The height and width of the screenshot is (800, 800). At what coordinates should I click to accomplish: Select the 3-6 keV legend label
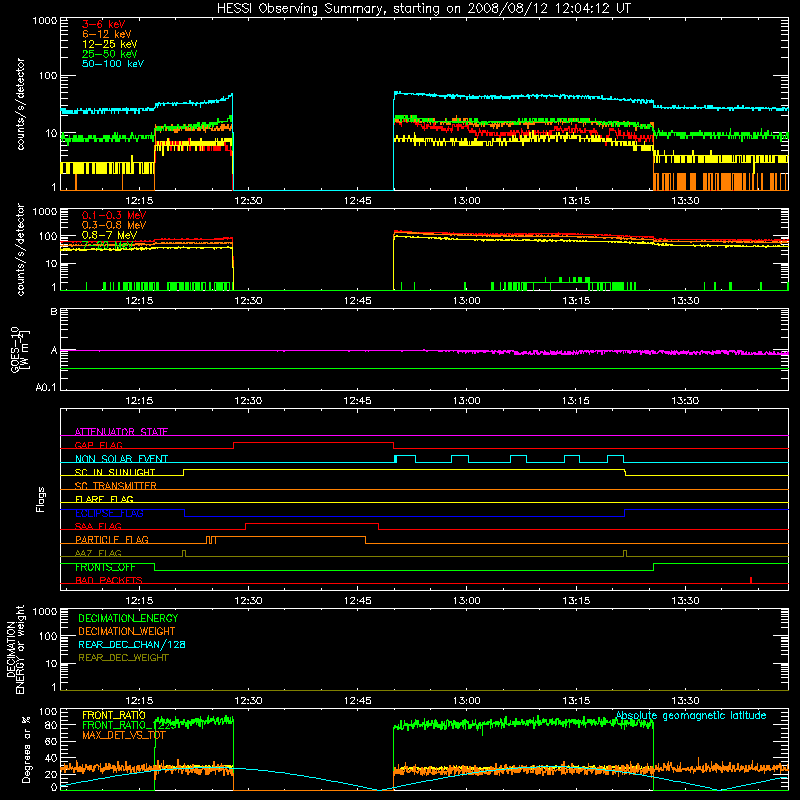(104, 24)
